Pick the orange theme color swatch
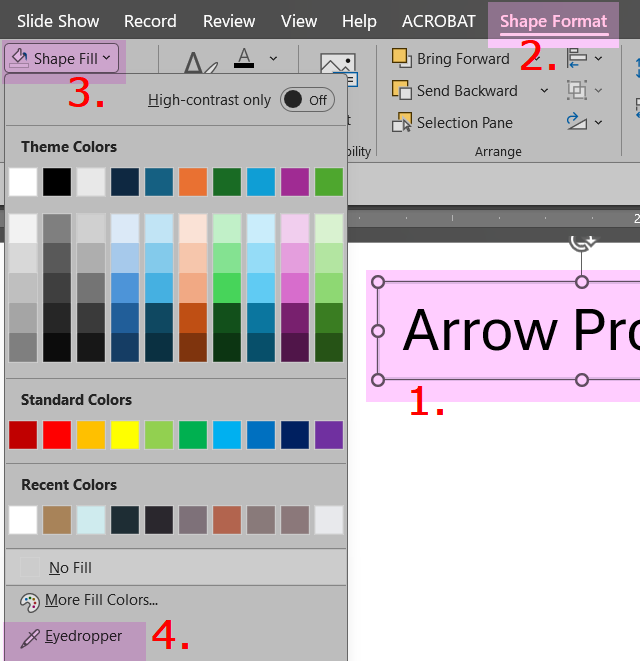640x661 pixels. (x=193, y=182)
